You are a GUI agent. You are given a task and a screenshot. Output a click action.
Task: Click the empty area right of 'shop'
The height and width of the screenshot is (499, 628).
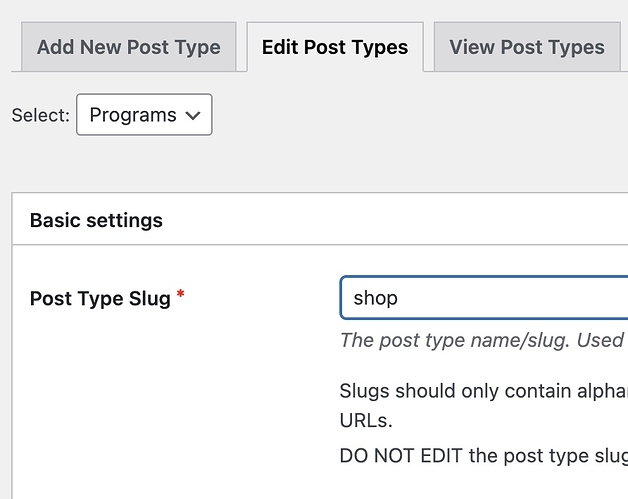[x=520, y=298]
